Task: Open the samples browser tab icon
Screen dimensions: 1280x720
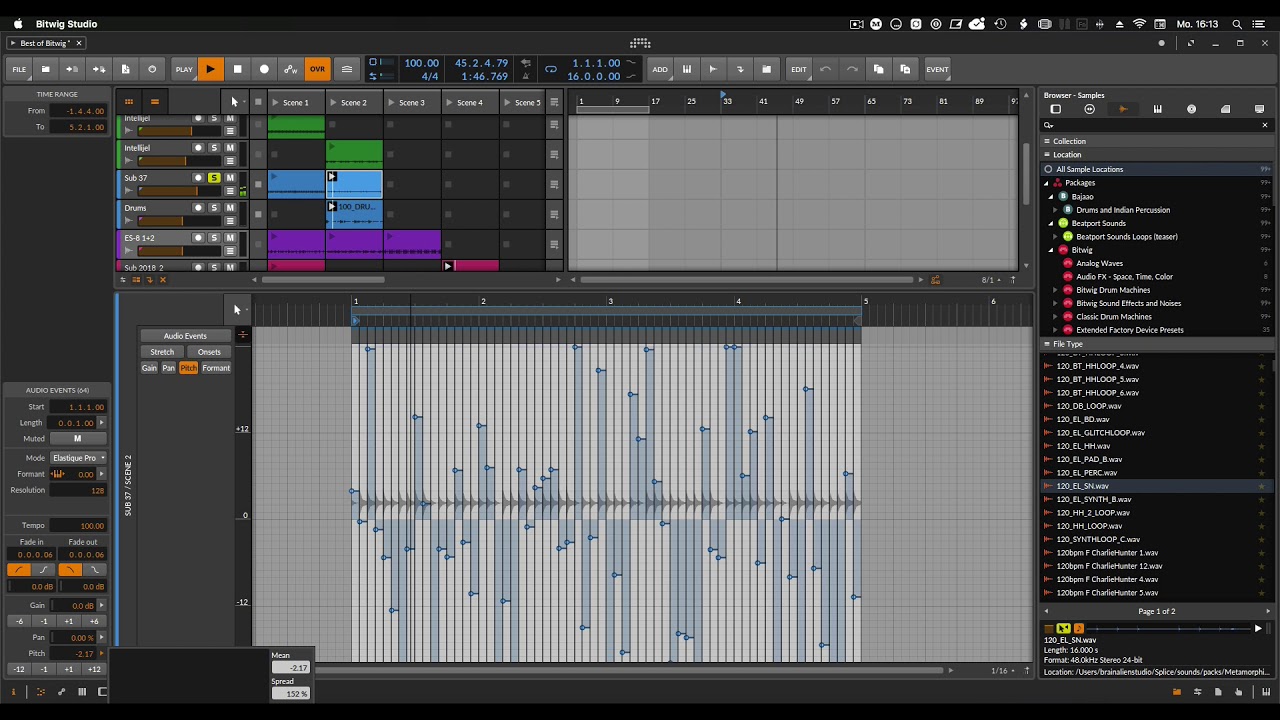Action: tap(1123, 109)
